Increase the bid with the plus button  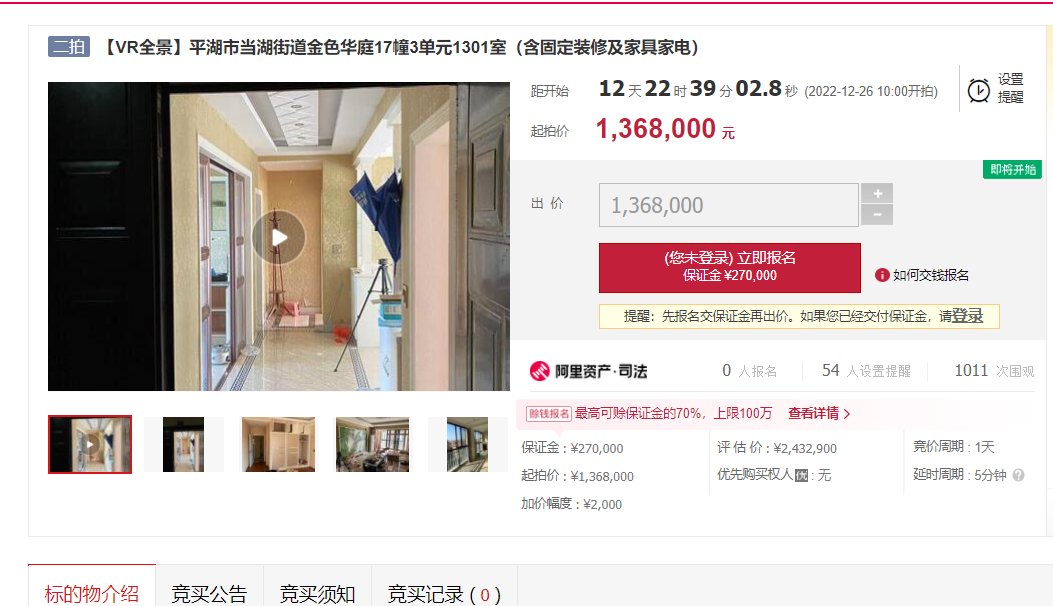(x=877, y=193)
